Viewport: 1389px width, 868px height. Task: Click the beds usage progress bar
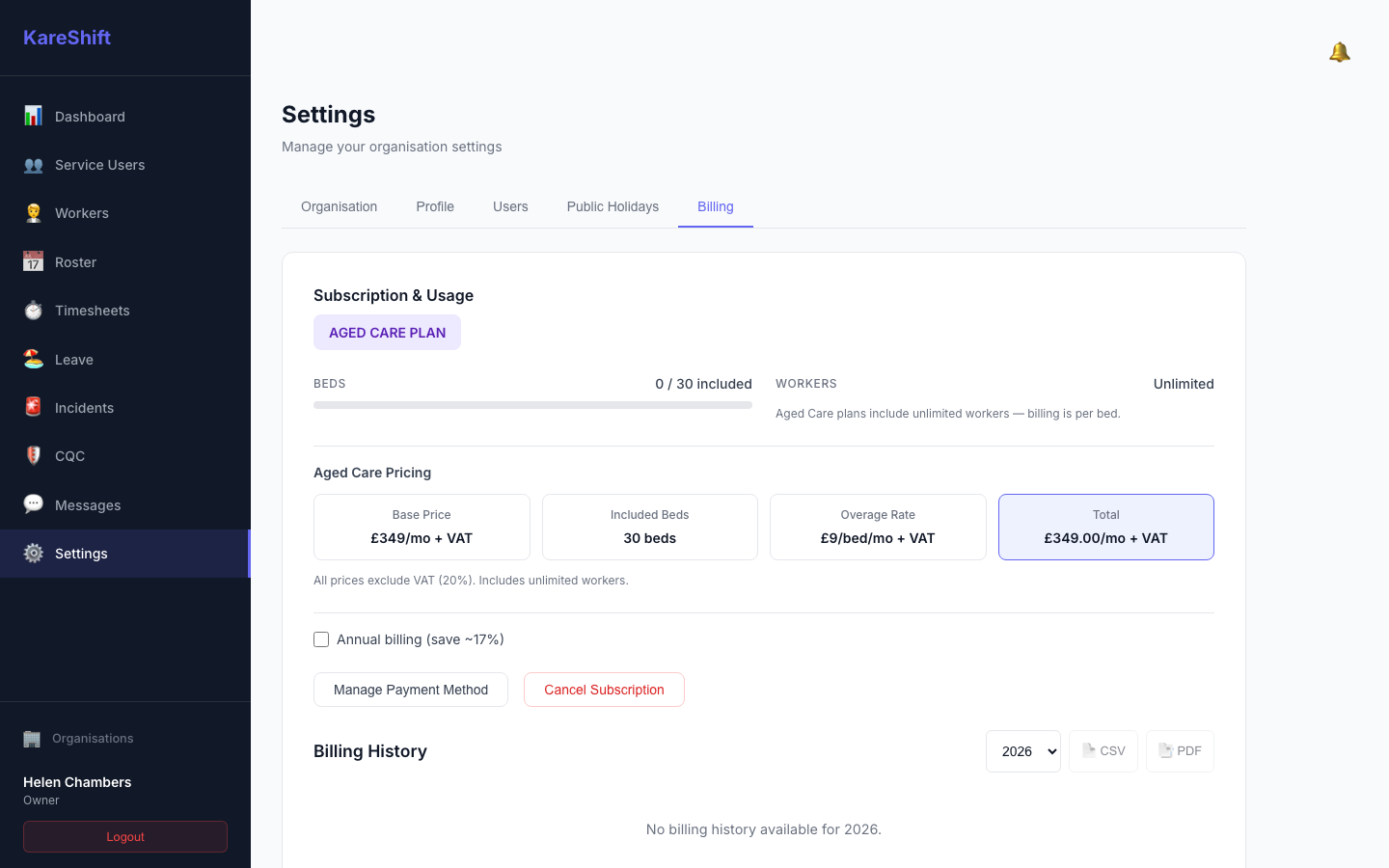[532, 405]
